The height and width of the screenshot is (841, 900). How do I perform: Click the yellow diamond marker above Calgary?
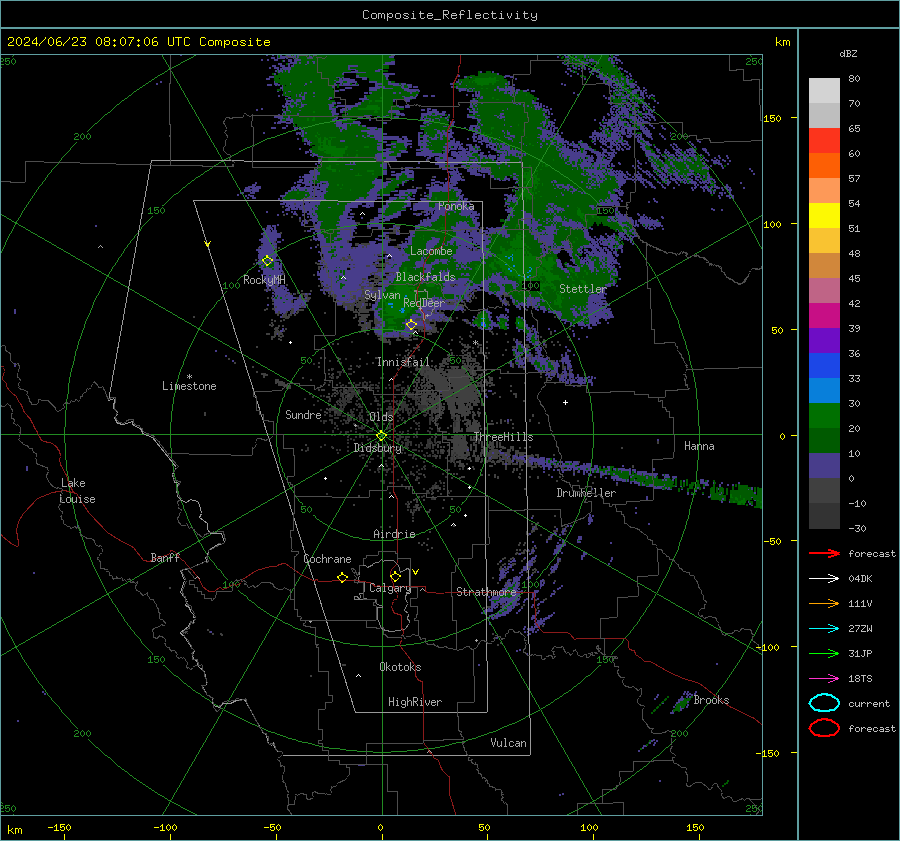tap(395, 576)
